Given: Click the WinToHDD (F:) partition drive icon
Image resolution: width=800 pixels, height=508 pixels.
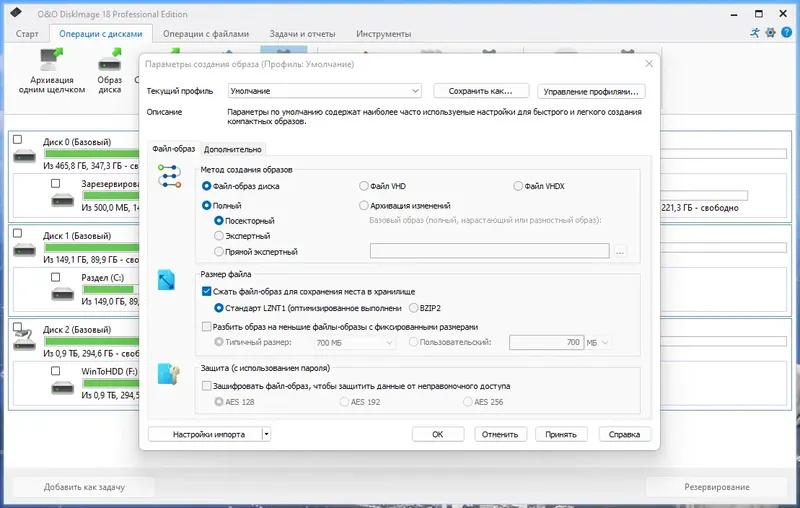Looking at the screenshot, I should 63,388.
